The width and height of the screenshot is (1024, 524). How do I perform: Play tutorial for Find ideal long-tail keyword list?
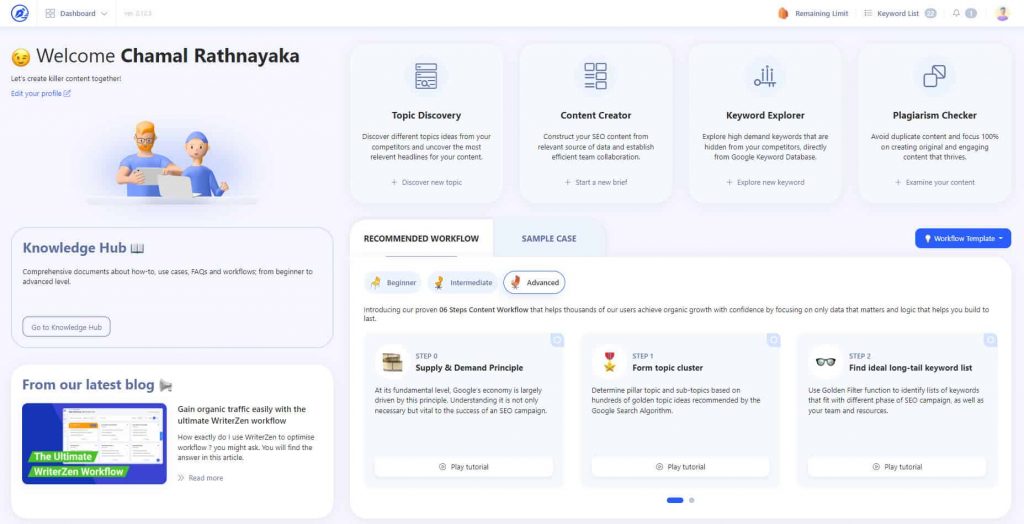coord(897,467)
